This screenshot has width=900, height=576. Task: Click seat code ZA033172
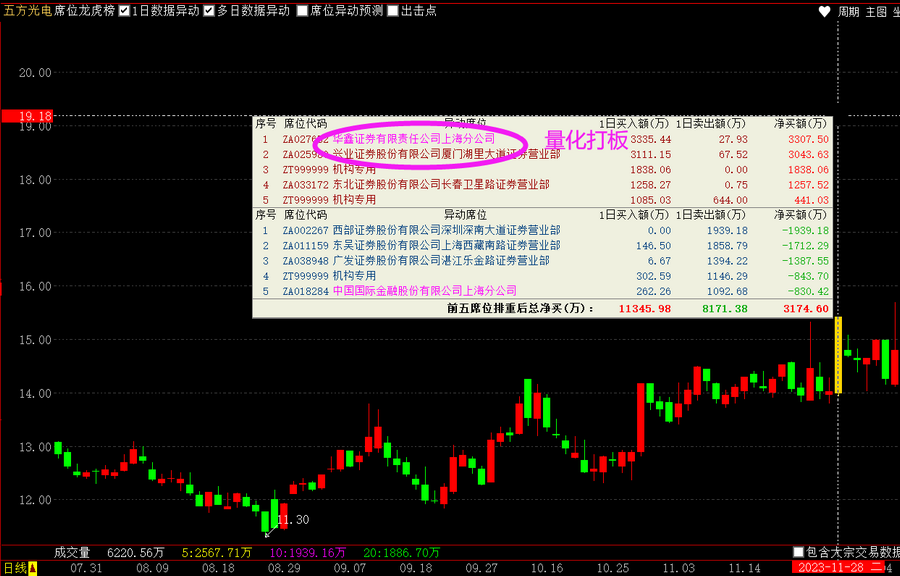tap(305, 185)
